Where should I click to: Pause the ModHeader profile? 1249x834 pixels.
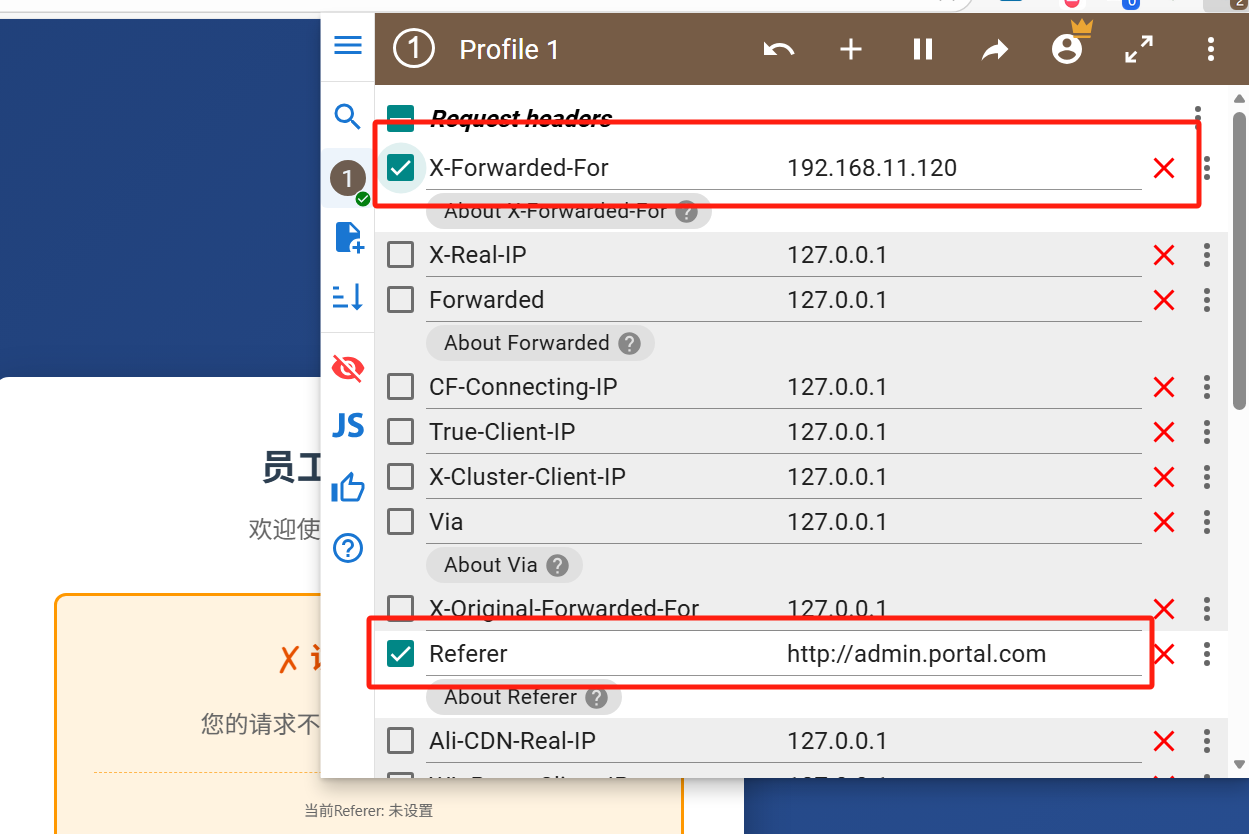pyautogui.click(x=922, y=49)
